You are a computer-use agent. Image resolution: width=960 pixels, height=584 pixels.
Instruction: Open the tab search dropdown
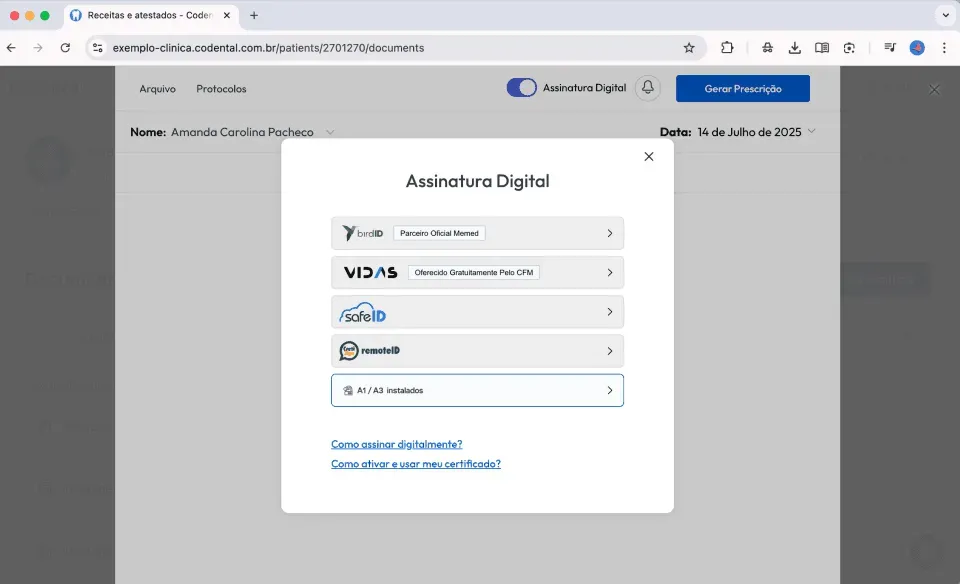(945, 15)
